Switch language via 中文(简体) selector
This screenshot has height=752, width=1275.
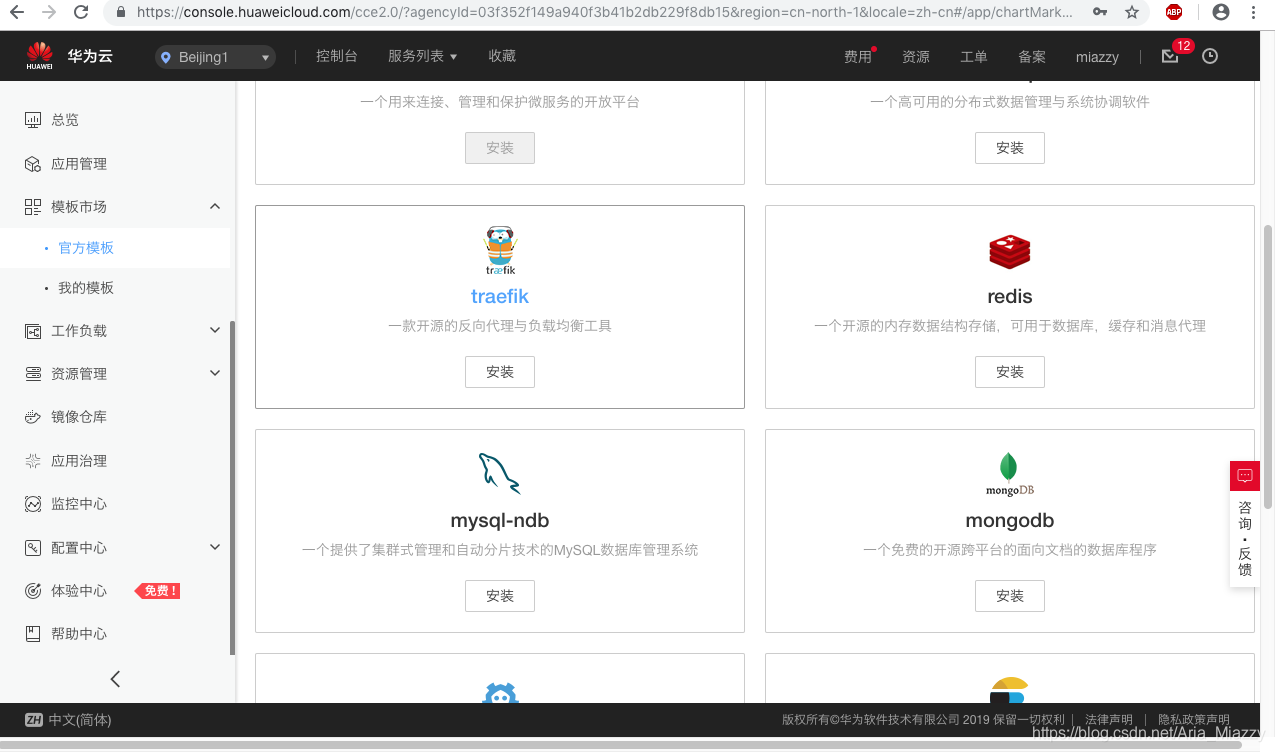[x=68, y=720]
